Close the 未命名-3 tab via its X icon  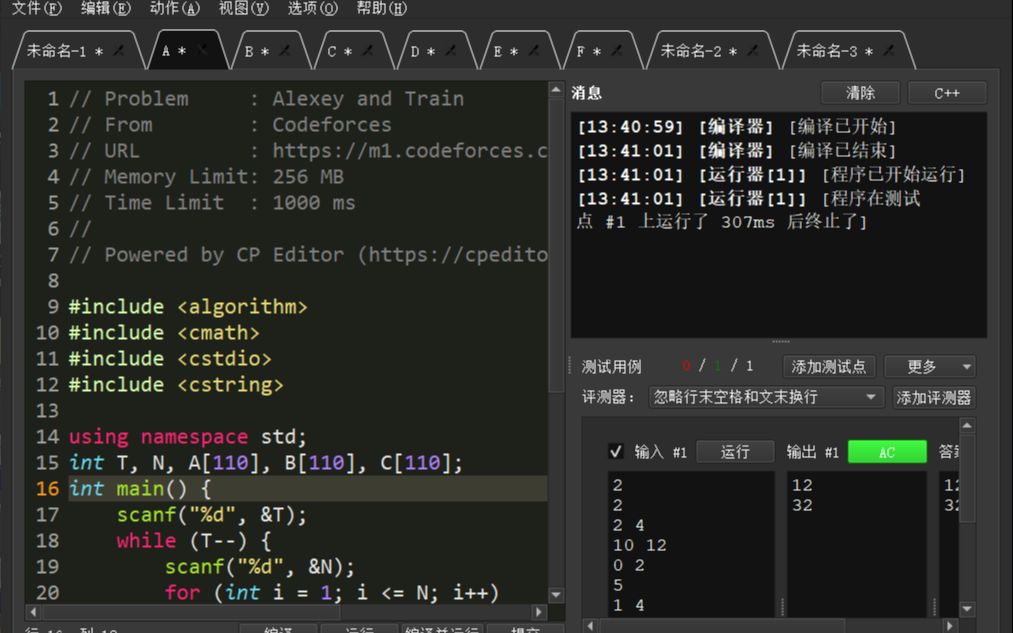[x=890, y=50]
